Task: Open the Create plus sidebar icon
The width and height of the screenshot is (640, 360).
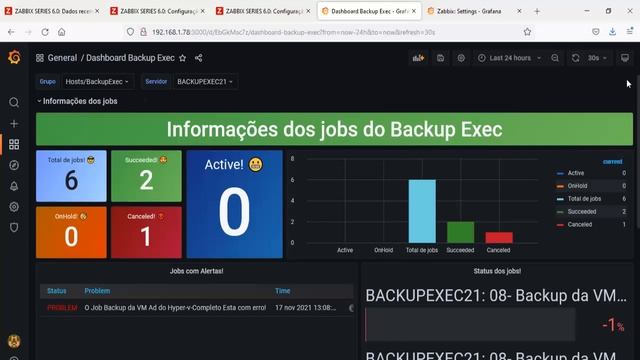Action: tap(14, 124)
